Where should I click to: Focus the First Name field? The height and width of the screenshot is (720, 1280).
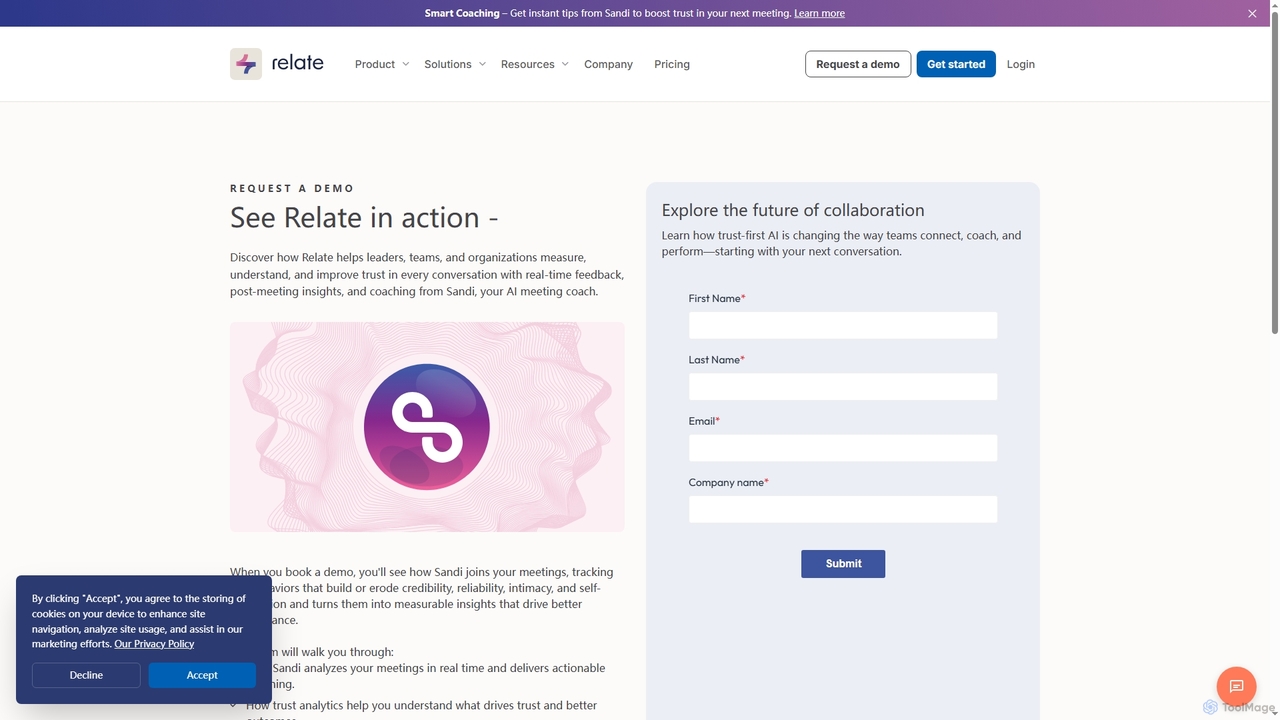tap(843, 325)
